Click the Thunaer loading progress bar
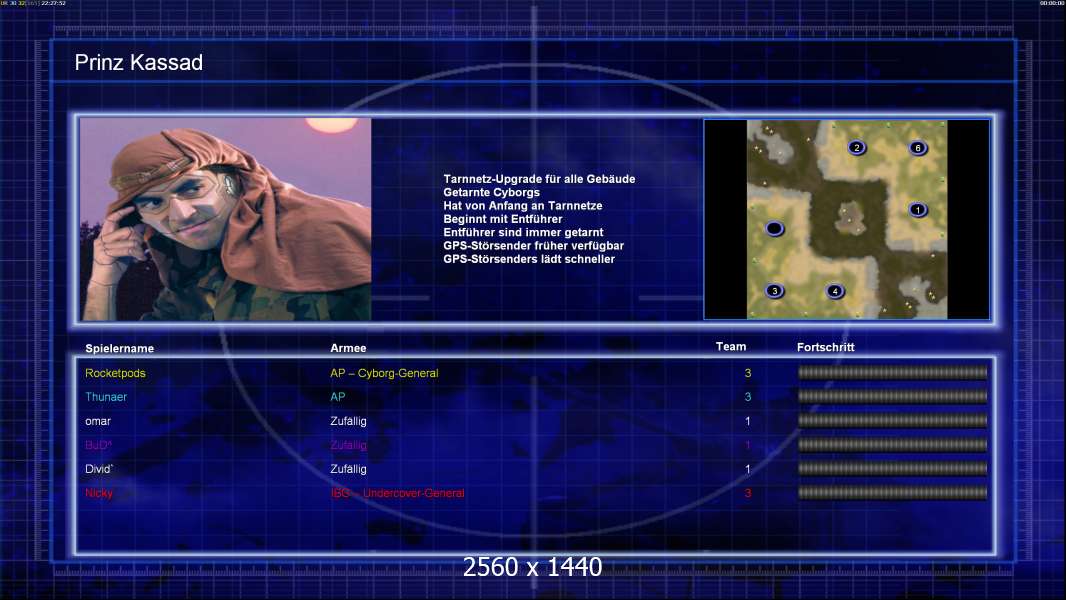Viewport: 1066px width, 600px height. tap(892, 396)
